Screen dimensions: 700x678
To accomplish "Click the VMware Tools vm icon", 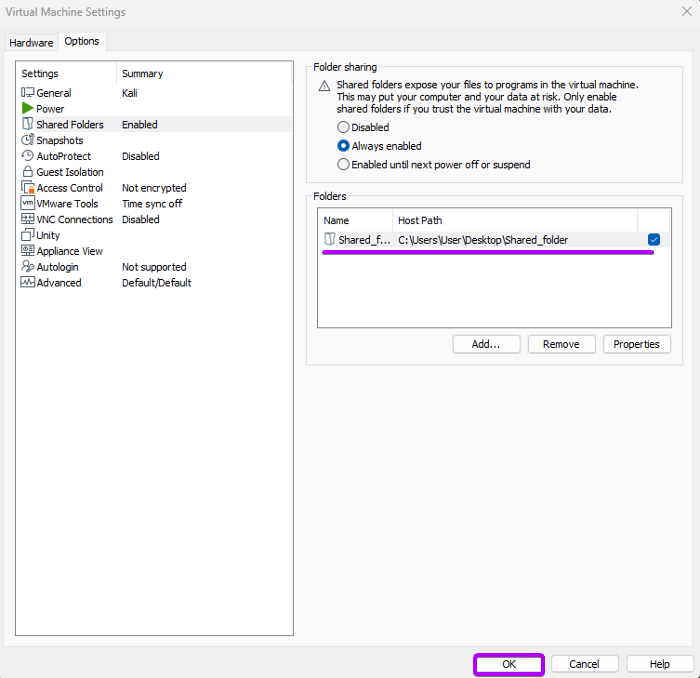I will point(27,203).
